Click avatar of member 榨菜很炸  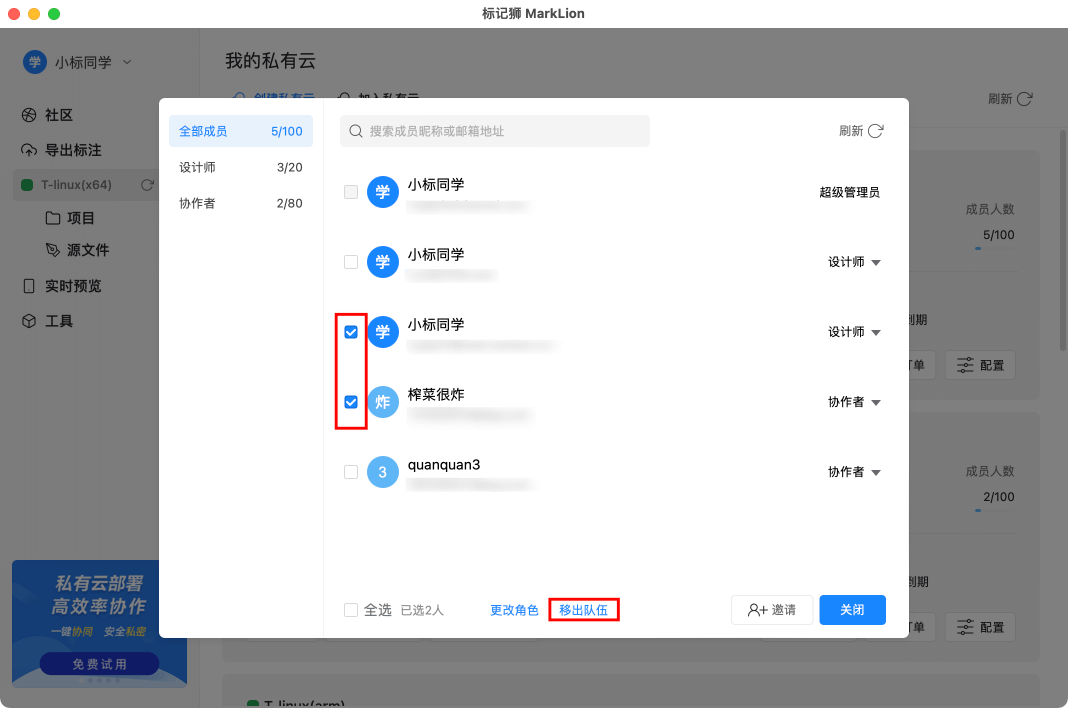[x=383, y=402]
